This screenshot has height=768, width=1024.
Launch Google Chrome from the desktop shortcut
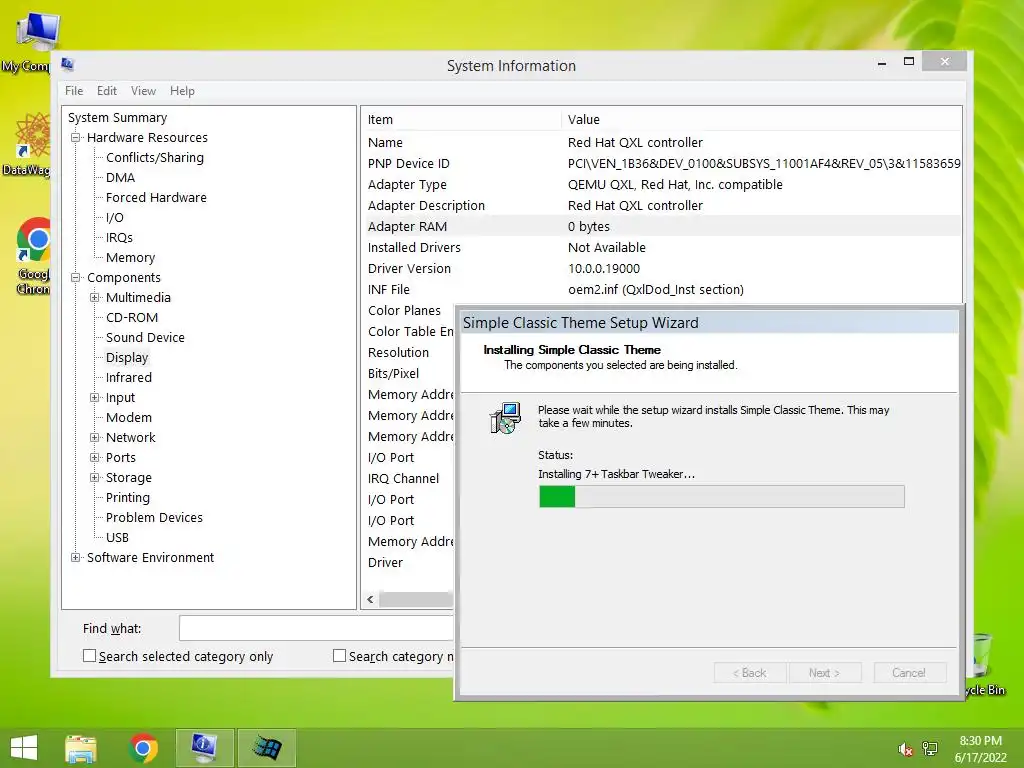[x=31, y=255]
